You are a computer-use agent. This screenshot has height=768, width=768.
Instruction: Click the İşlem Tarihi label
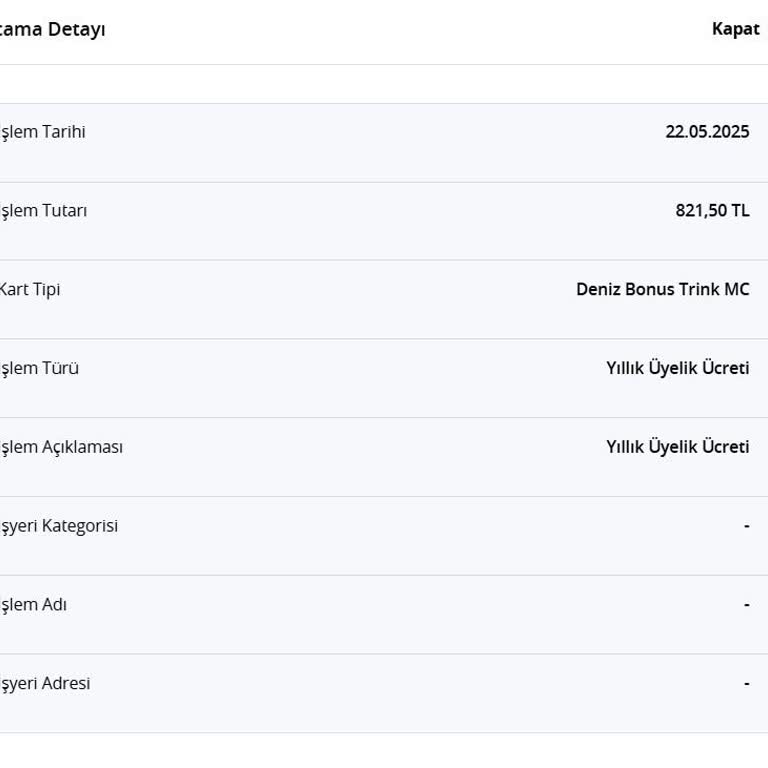42,132
